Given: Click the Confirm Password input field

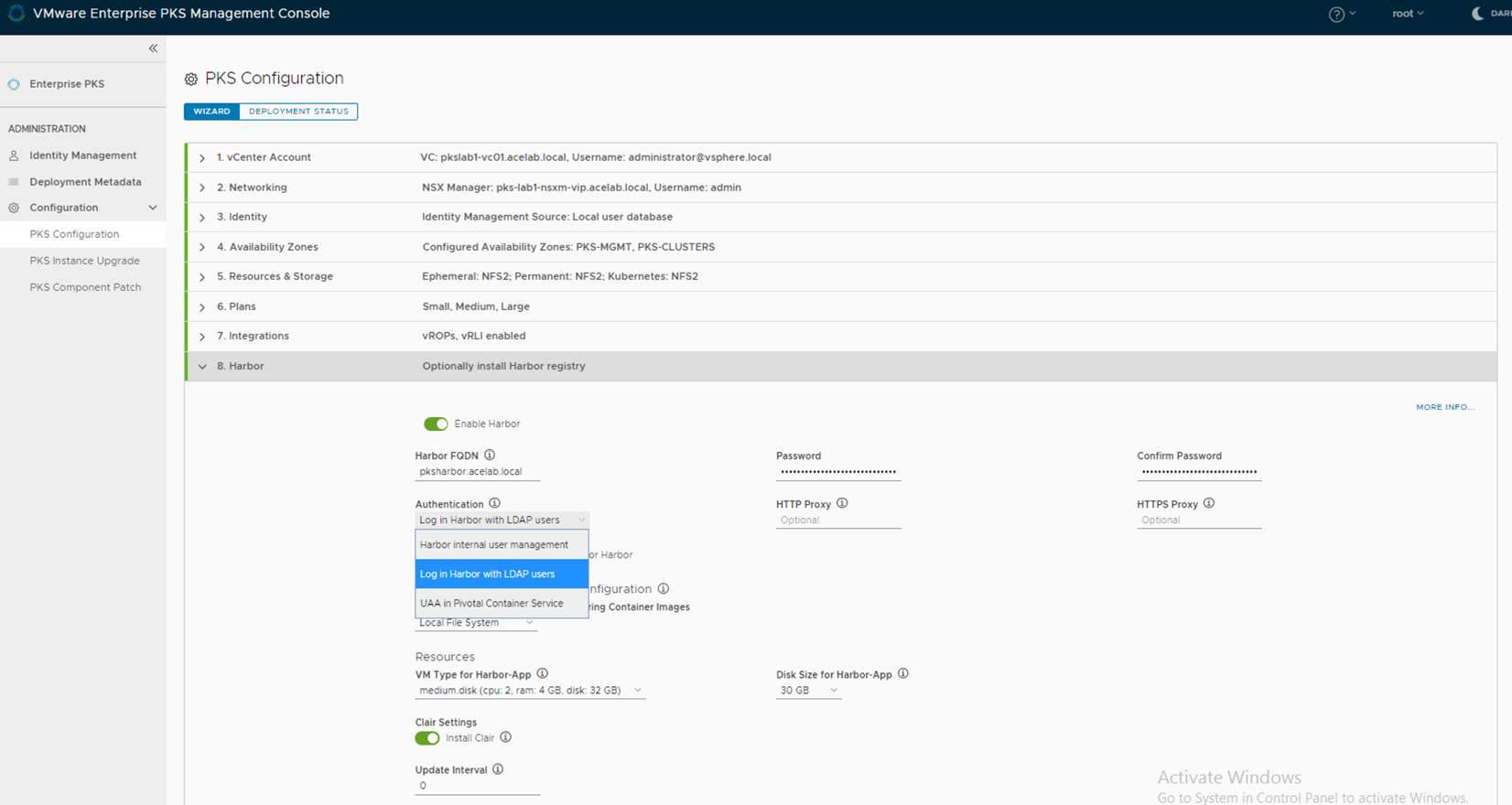Looking at the screenshot, I should [x=1199, y=472].
